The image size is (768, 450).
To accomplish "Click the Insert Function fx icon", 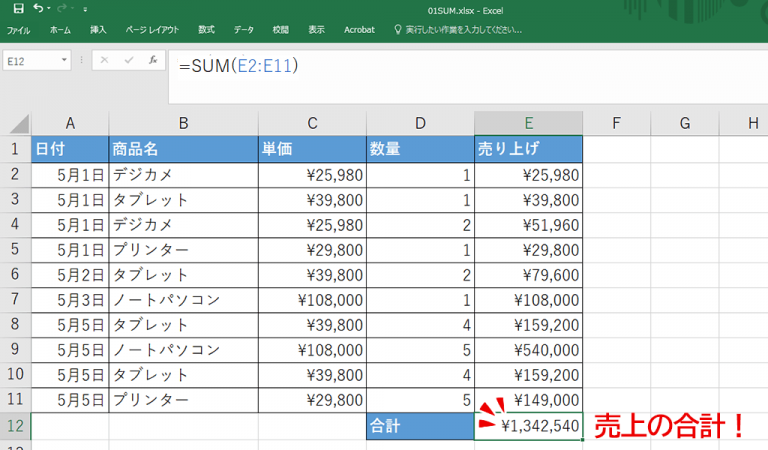I will (153, 60).
